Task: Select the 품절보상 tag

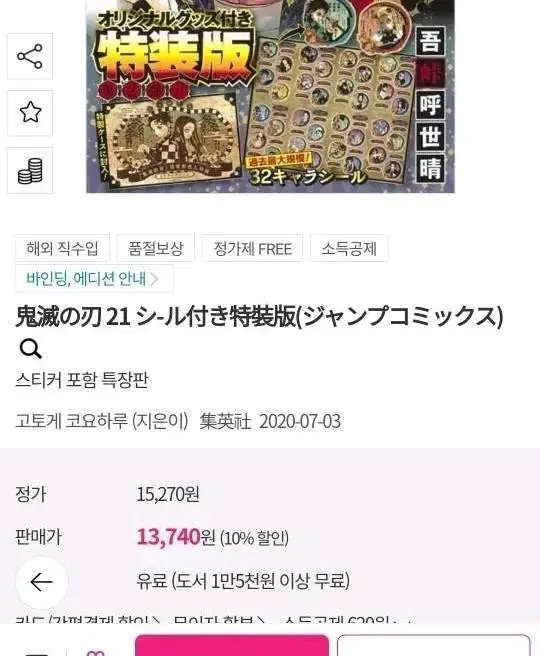Action: (x=156, y=249)
